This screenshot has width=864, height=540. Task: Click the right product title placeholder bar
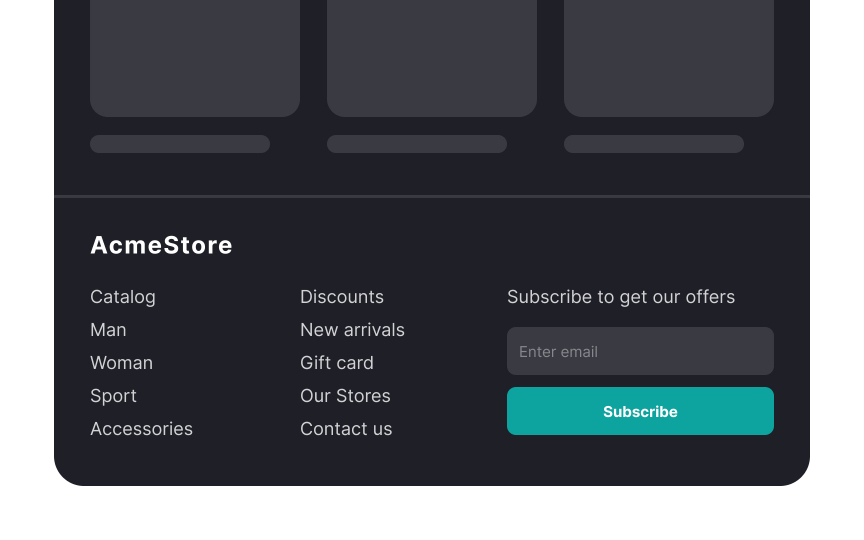[x=654, y=144]
